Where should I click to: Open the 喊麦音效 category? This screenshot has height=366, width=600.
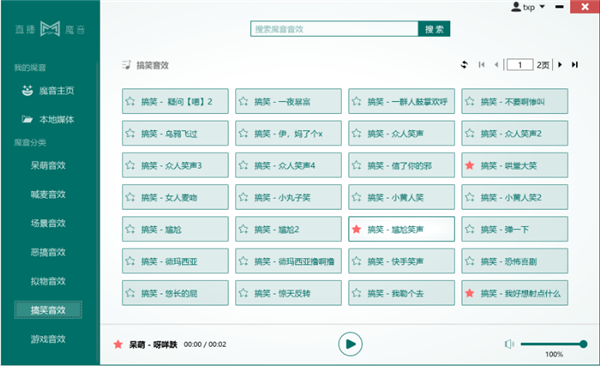(48, 194)
